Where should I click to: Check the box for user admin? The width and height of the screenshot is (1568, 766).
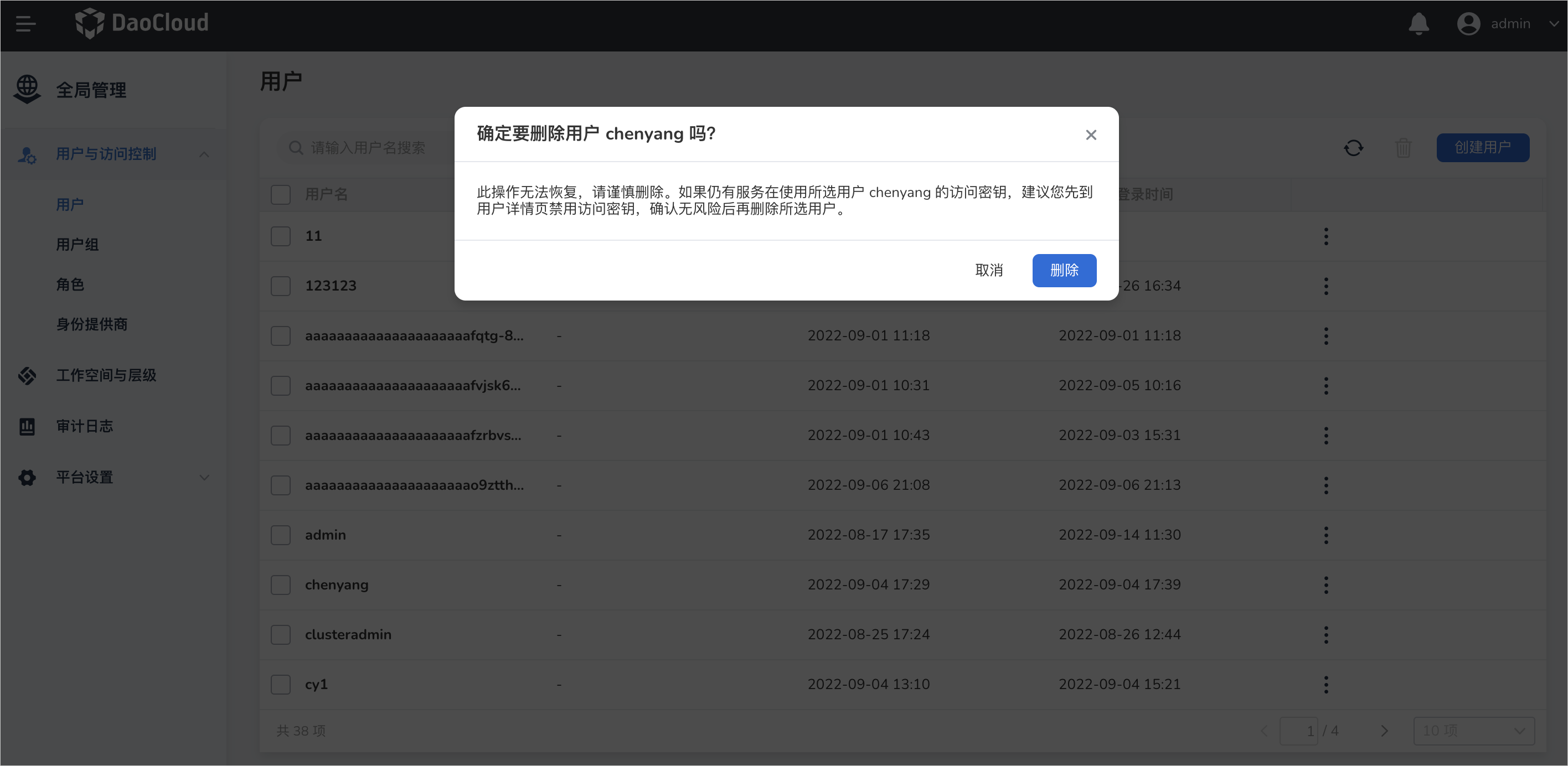tap(281, 535)
